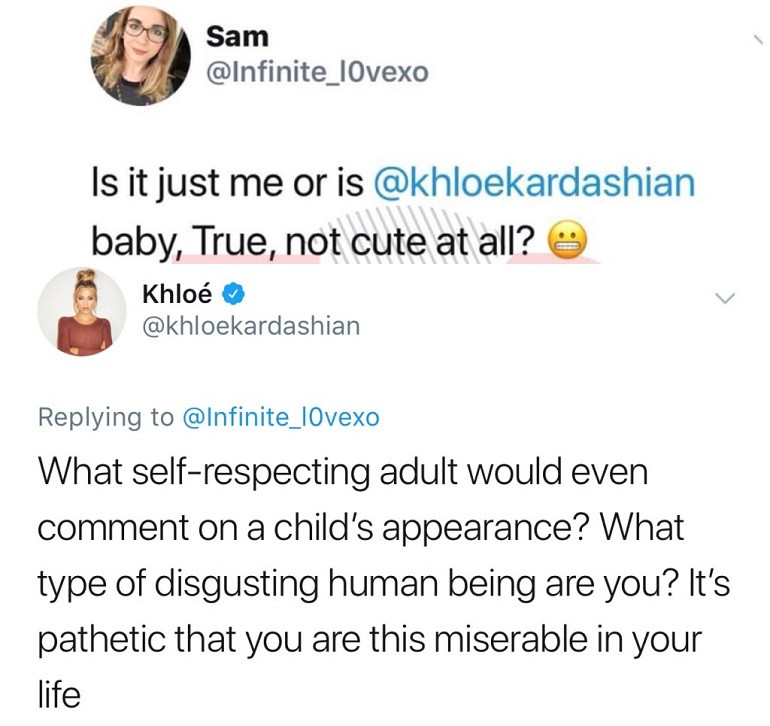Click the underlined word "True" in Sam's tweet
770x726 pixels.
226,240
